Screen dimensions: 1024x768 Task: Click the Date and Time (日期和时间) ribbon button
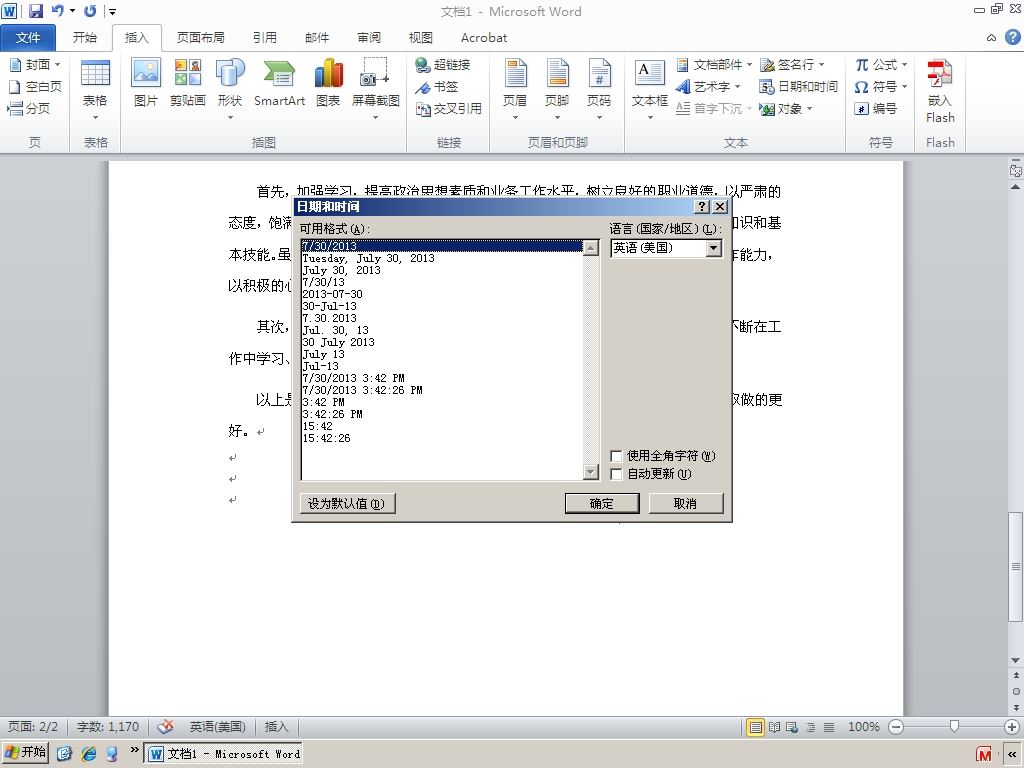(798, 86)
